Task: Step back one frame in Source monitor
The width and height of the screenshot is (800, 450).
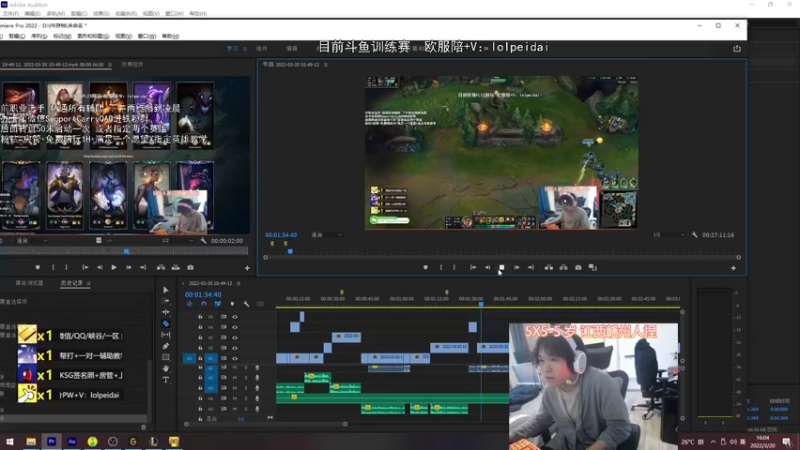Action: click(x=99, y=267)
